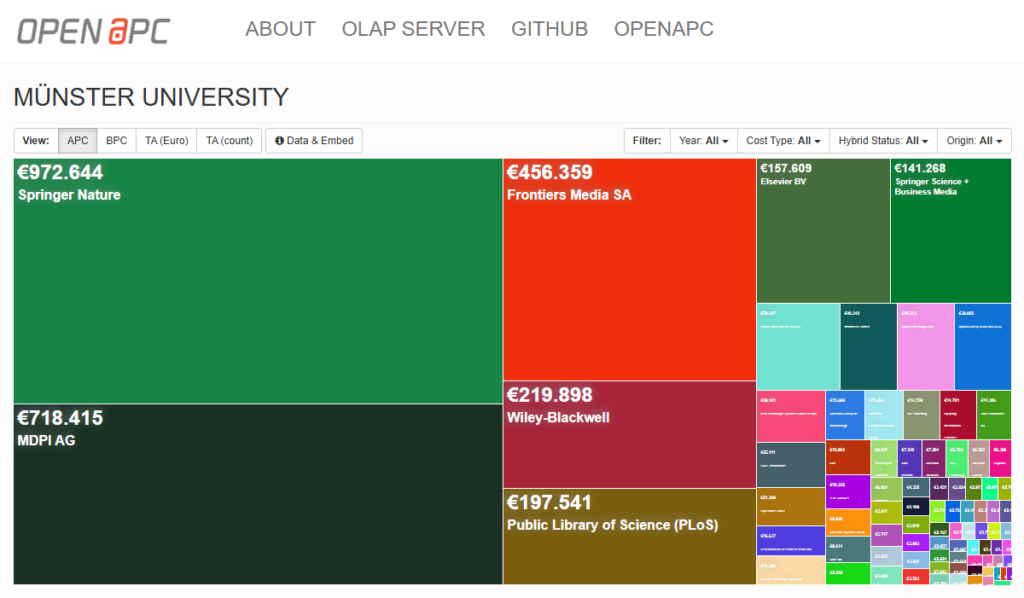Viewport: 1024px width, 598px height.
Task: Select the TA (Euro) view
Action: (167, 140)
